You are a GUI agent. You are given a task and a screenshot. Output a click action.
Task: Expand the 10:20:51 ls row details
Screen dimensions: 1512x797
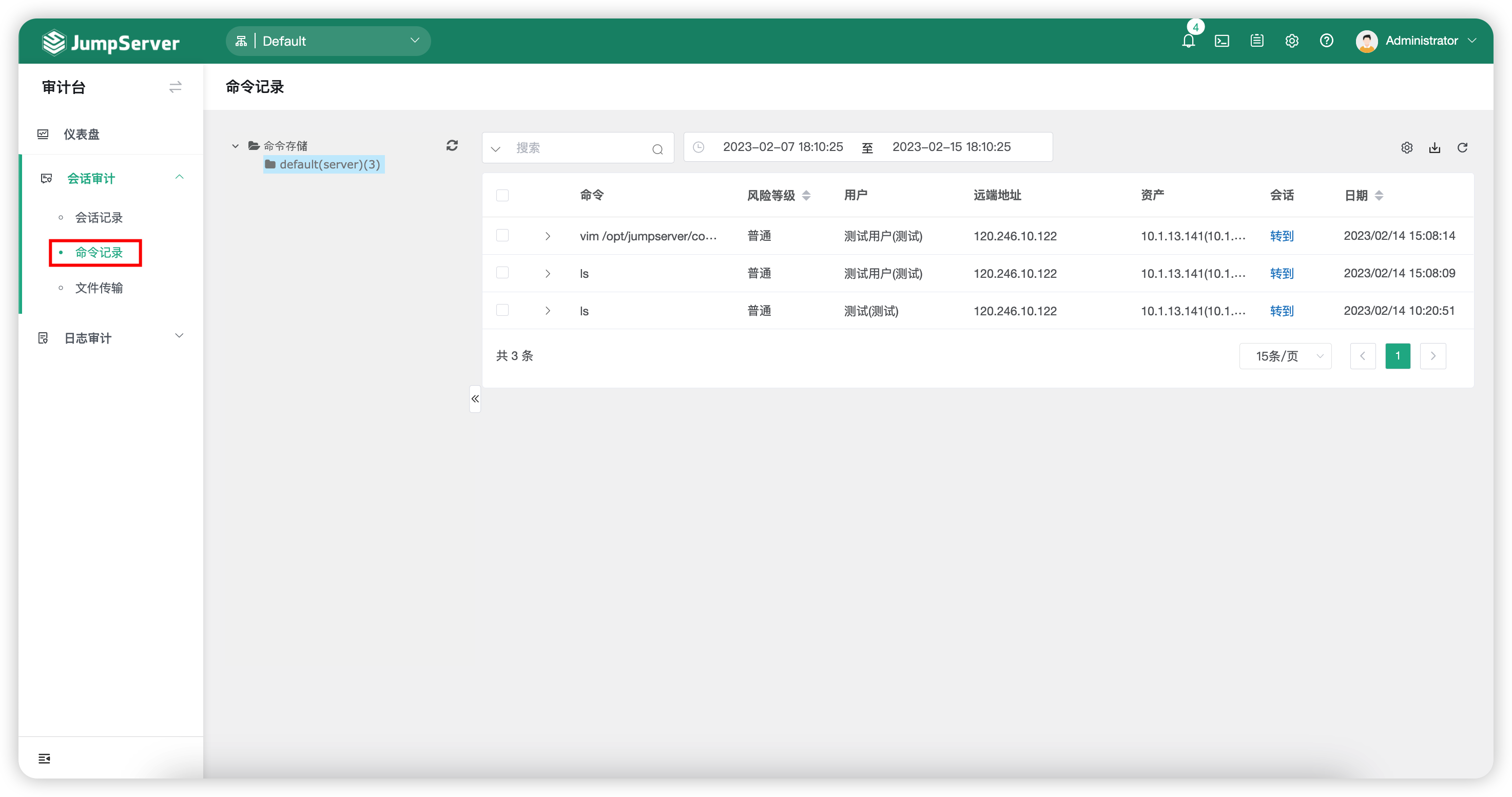point(548,311)
